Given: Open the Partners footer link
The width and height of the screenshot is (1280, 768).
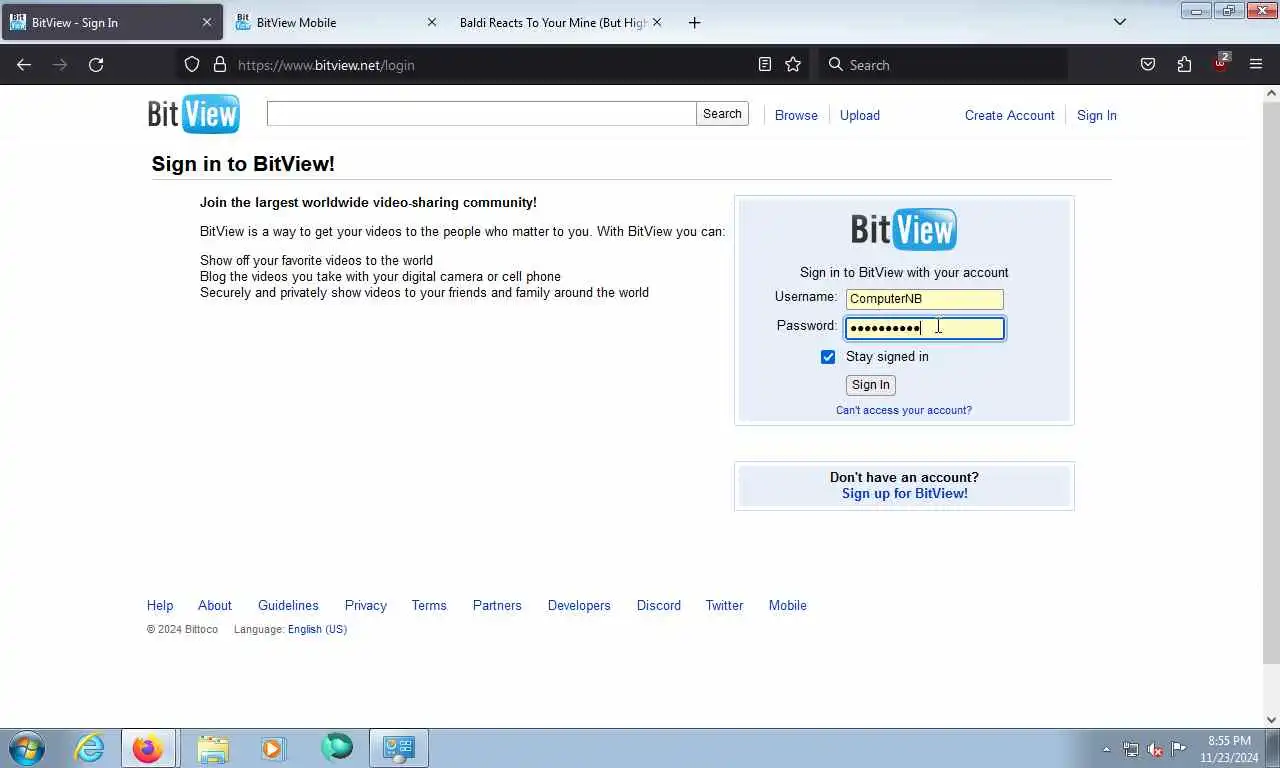Looking at the screenshot, I should pos(497,605).
